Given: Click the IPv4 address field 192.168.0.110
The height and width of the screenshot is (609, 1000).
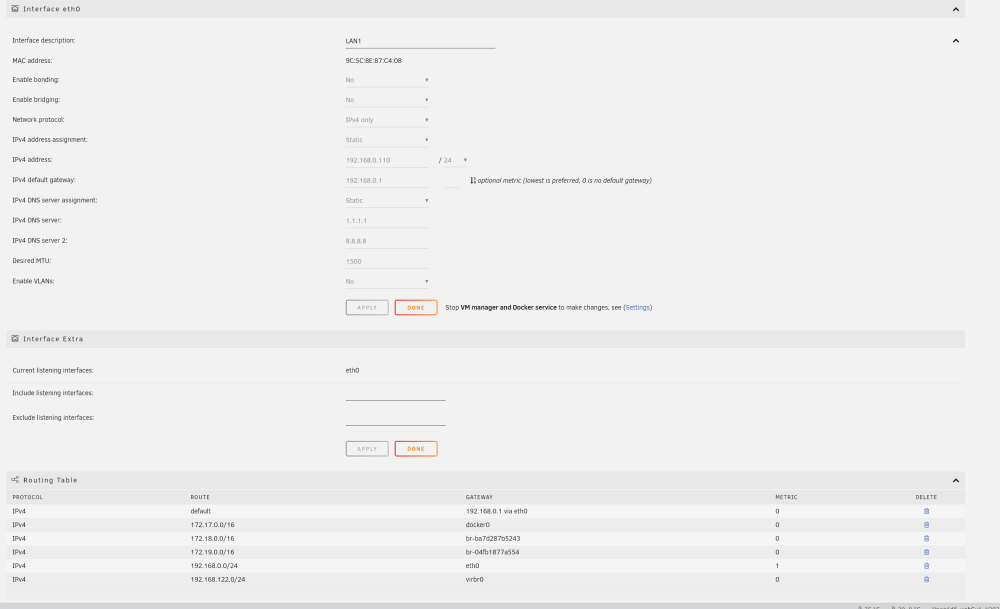Looking at the screenshot, I should 386,160.
